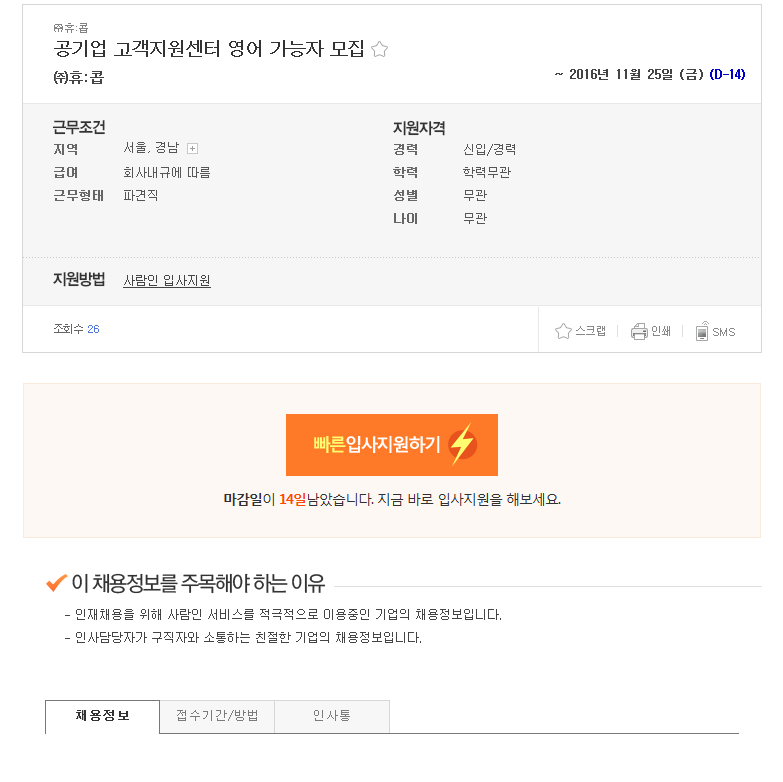783x782 pixels.
Task: Click the lightning bolt icon on apply button
Action: [462, 444]
